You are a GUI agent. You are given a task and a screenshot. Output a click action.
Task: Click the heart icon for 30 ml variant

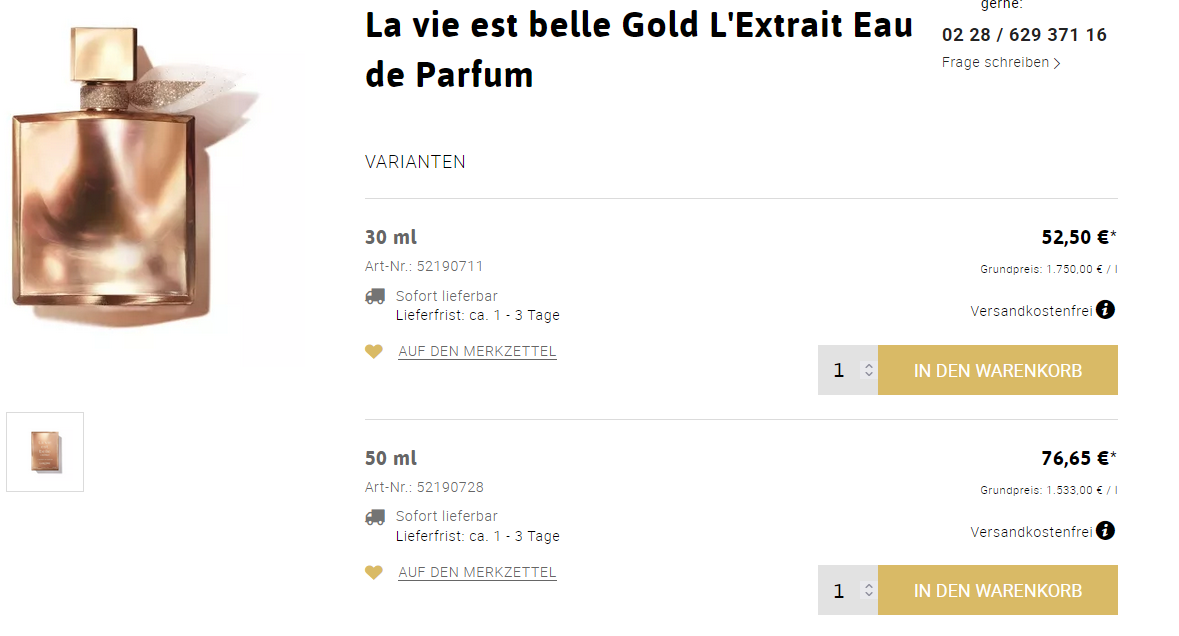374,351
